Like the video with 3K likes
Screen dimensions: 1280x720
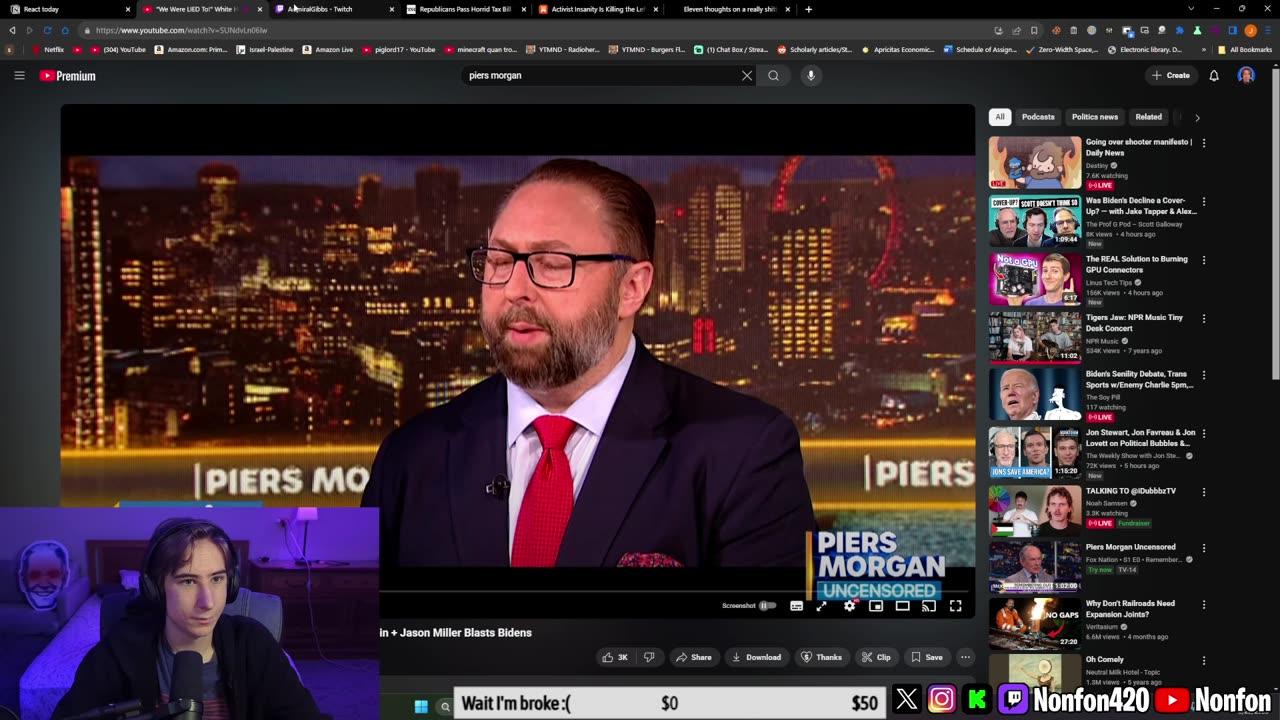(615, 657)
